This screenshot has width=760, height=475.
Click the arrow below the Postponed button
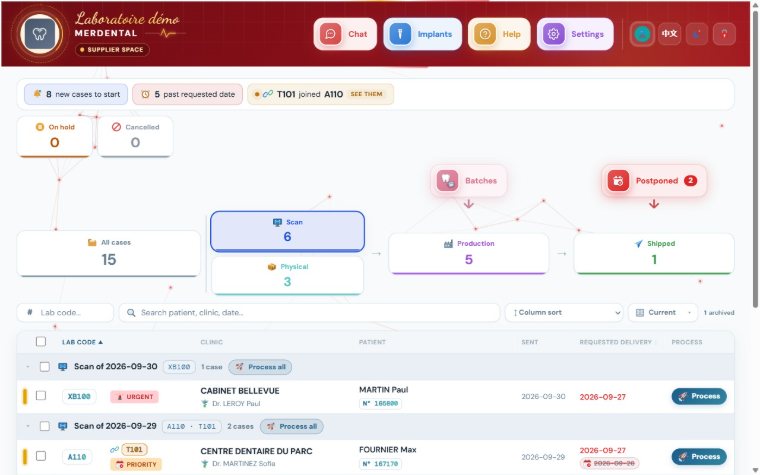click(x=654, y=204)
